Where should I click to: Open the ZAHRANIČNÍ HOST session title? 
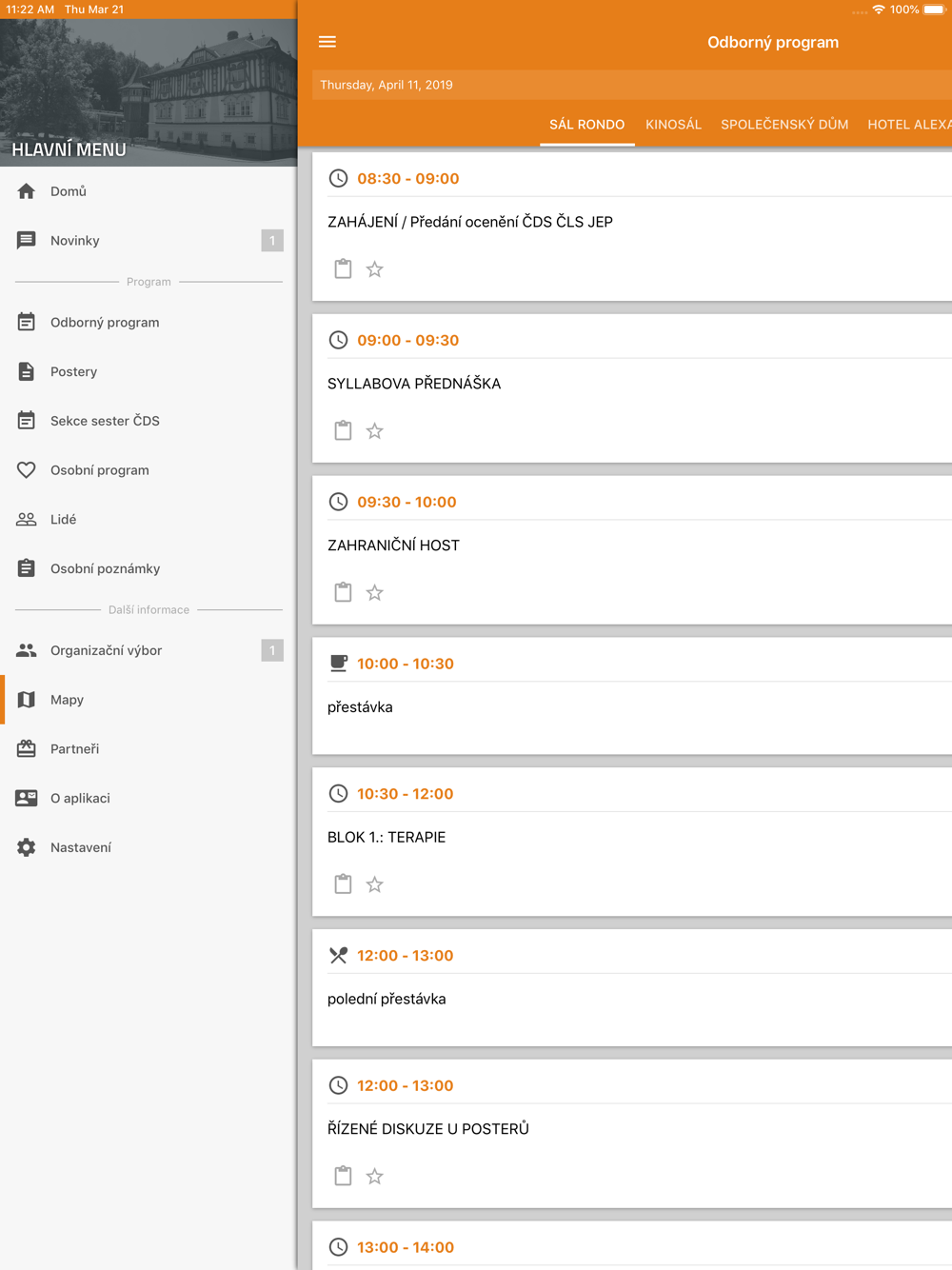tap(393, 546)
